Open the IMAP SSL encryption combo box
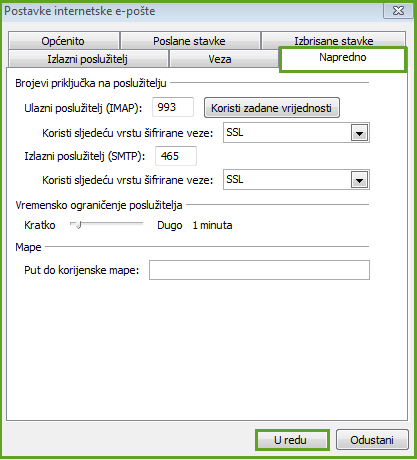This screenshot has height=460, width=417. click(296, 133)
